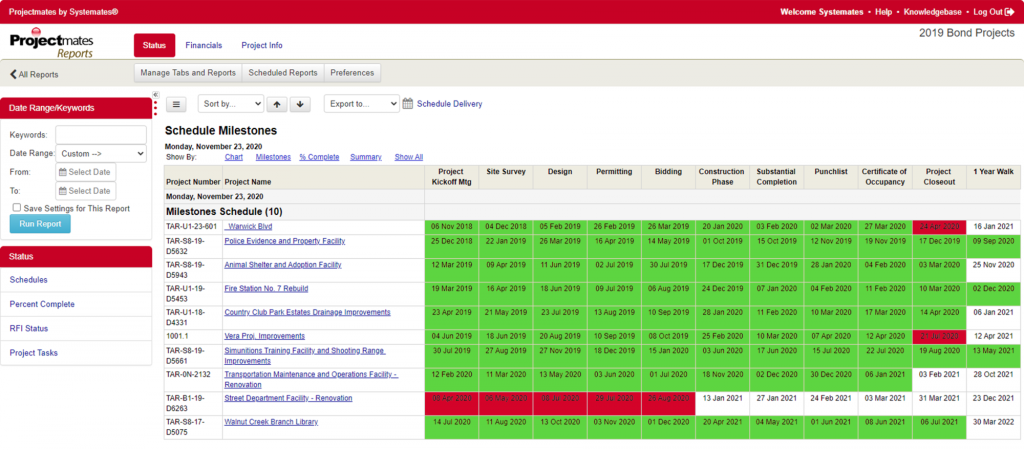1024x450 pixels.
Task: Click the Date Range/Keywords panel header
Action: 76,108
